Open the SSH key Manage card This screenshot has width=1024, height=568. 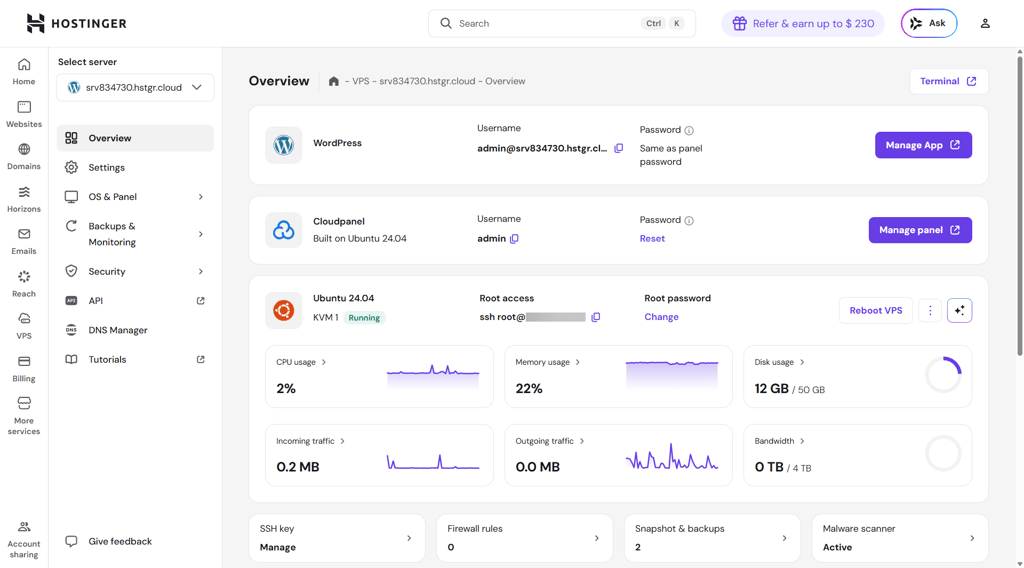[x=337, y=538]
